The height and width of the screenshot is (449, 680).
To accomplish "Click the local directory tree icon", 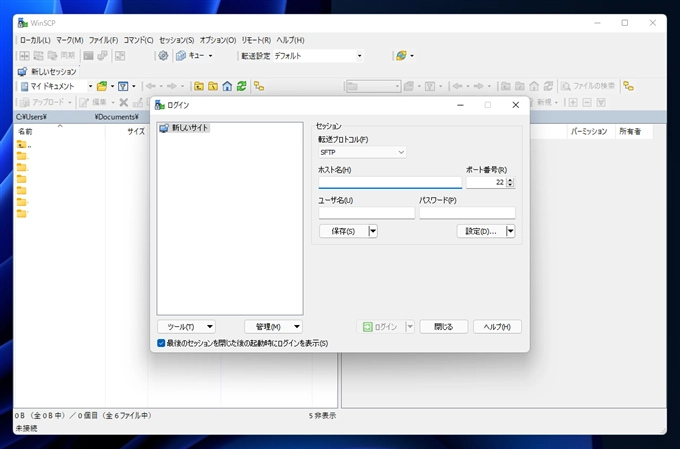I will tap(259, 86).
